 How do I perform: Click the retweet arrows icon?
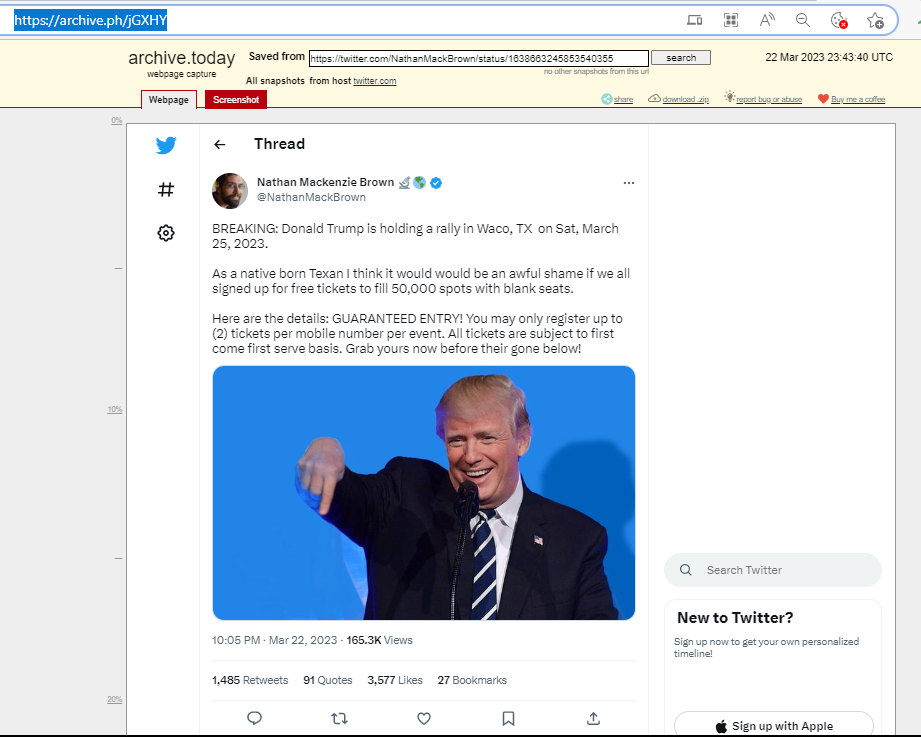340,718
